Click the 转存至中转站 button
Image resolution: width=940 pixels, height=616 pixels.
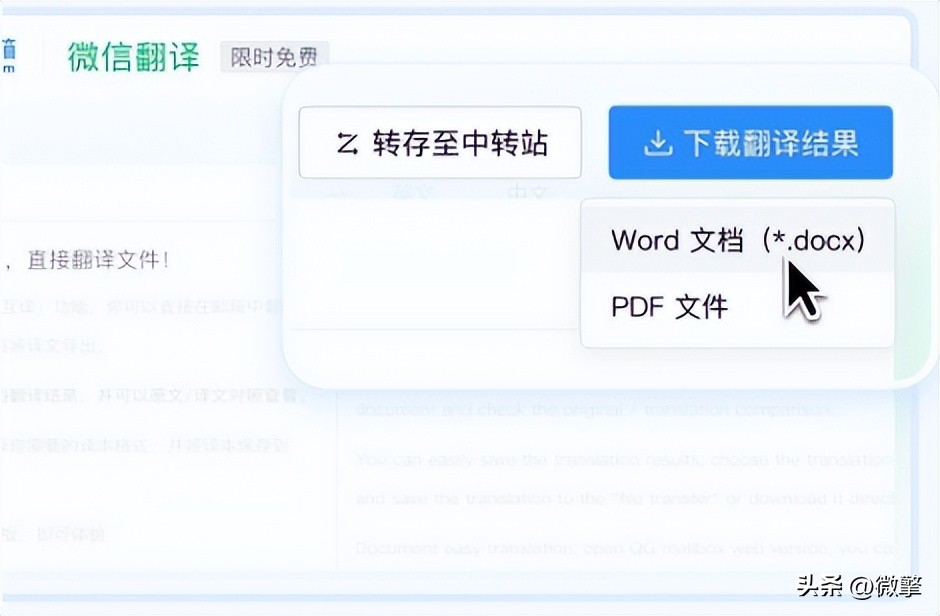coord(439,142)
